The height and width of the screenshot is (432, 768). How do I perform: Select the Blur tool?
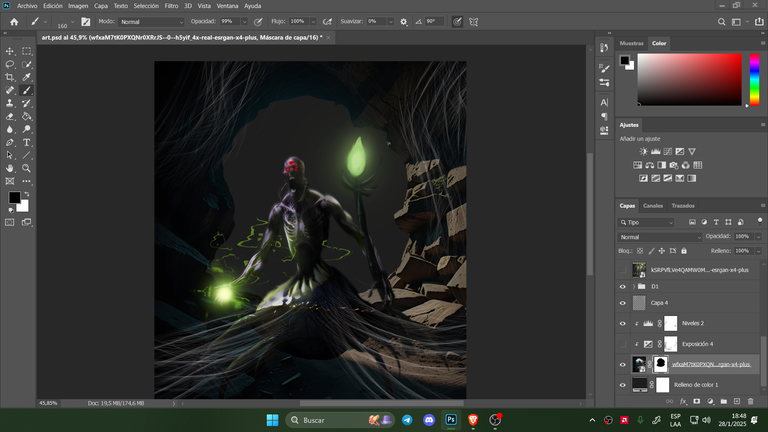10,129
